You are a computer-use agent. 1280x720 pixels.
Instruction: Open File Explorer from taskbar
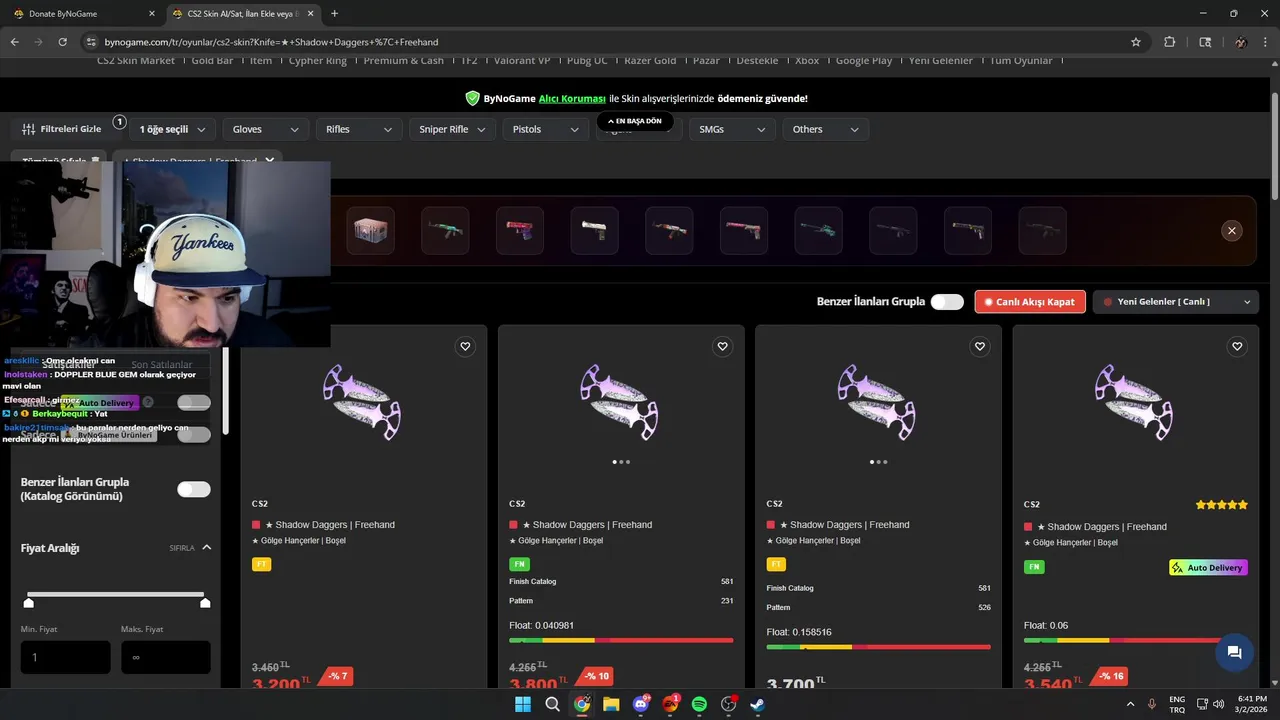pyautogui.click(x=611, y=704)
